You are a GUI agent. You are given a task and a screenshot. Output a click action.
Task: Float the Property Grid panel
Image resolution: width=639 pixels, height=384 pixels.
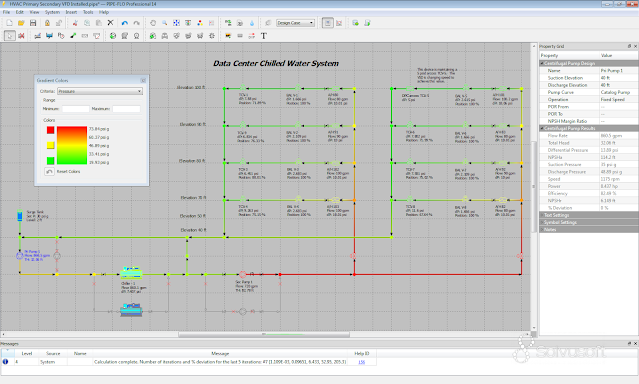point(629,46)
